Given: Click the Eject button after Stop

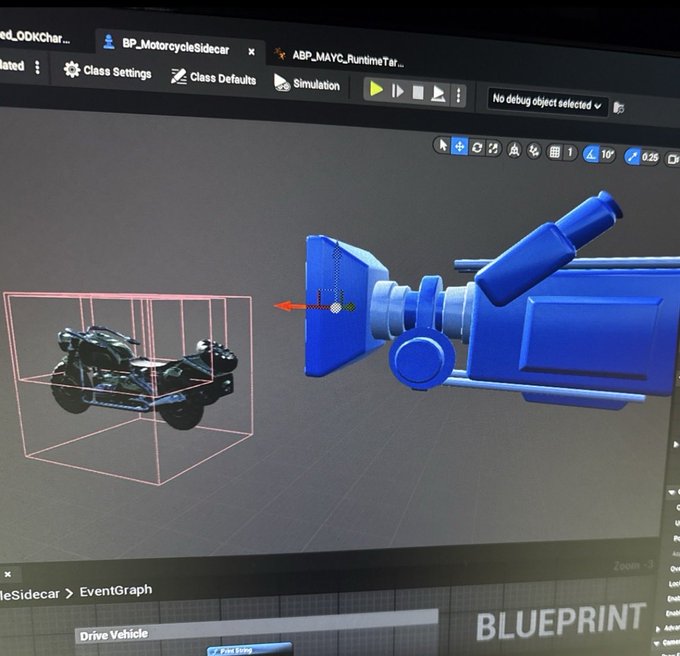Looking at the screenshot, I should (438, 94).
